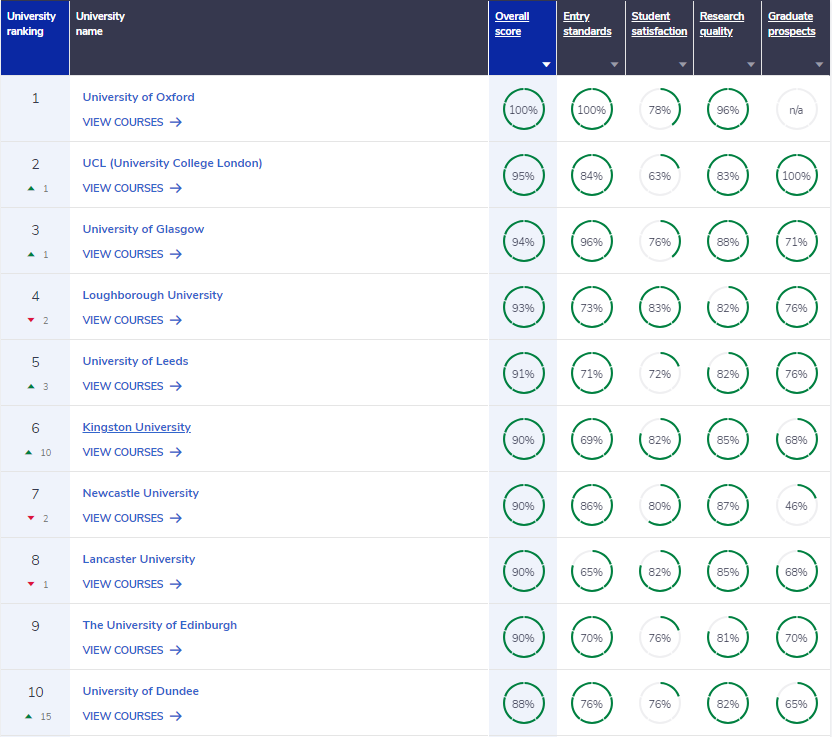Click Edinburgh's 81% research quality ring

tap(728, 638)
